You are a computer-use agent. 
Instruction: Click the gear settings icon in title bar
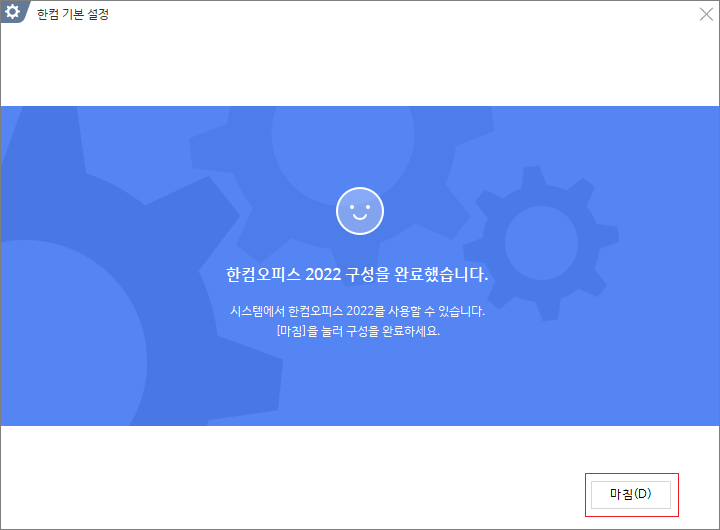12,11
